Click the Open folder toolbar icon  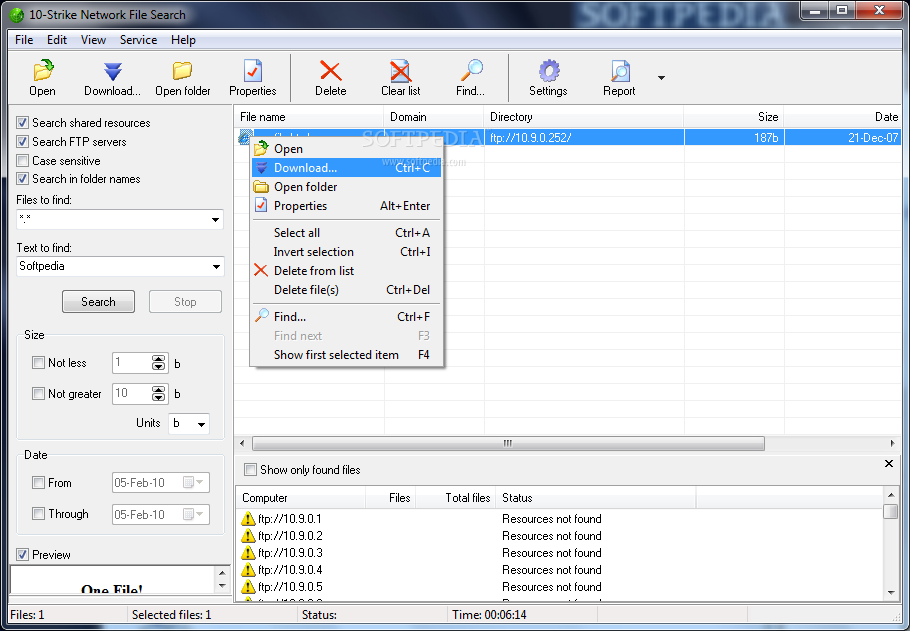pyautogui.click(x=182, y=71)
